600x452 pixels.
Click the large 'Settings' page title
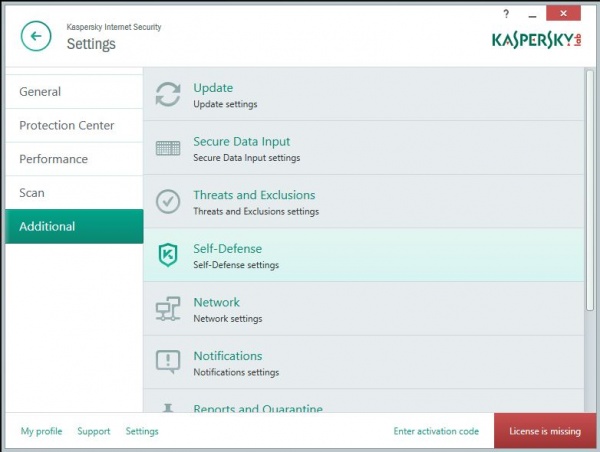coord(91,44)
